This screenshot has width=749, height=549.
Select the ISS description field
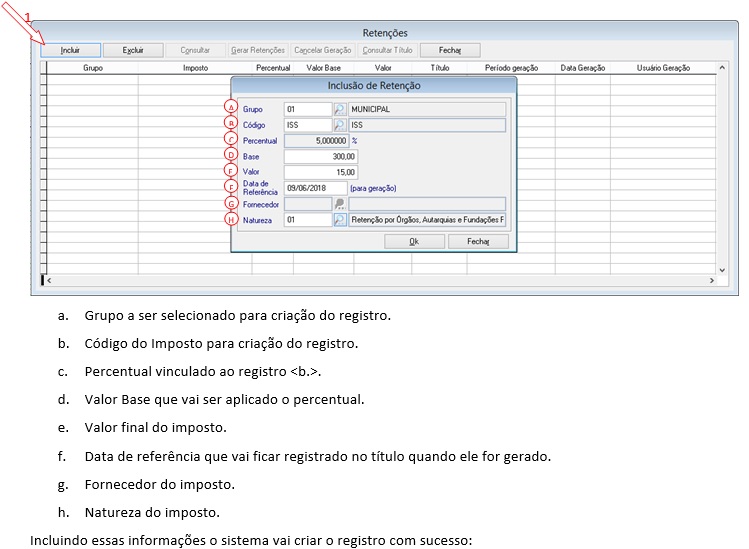[427, 125]
